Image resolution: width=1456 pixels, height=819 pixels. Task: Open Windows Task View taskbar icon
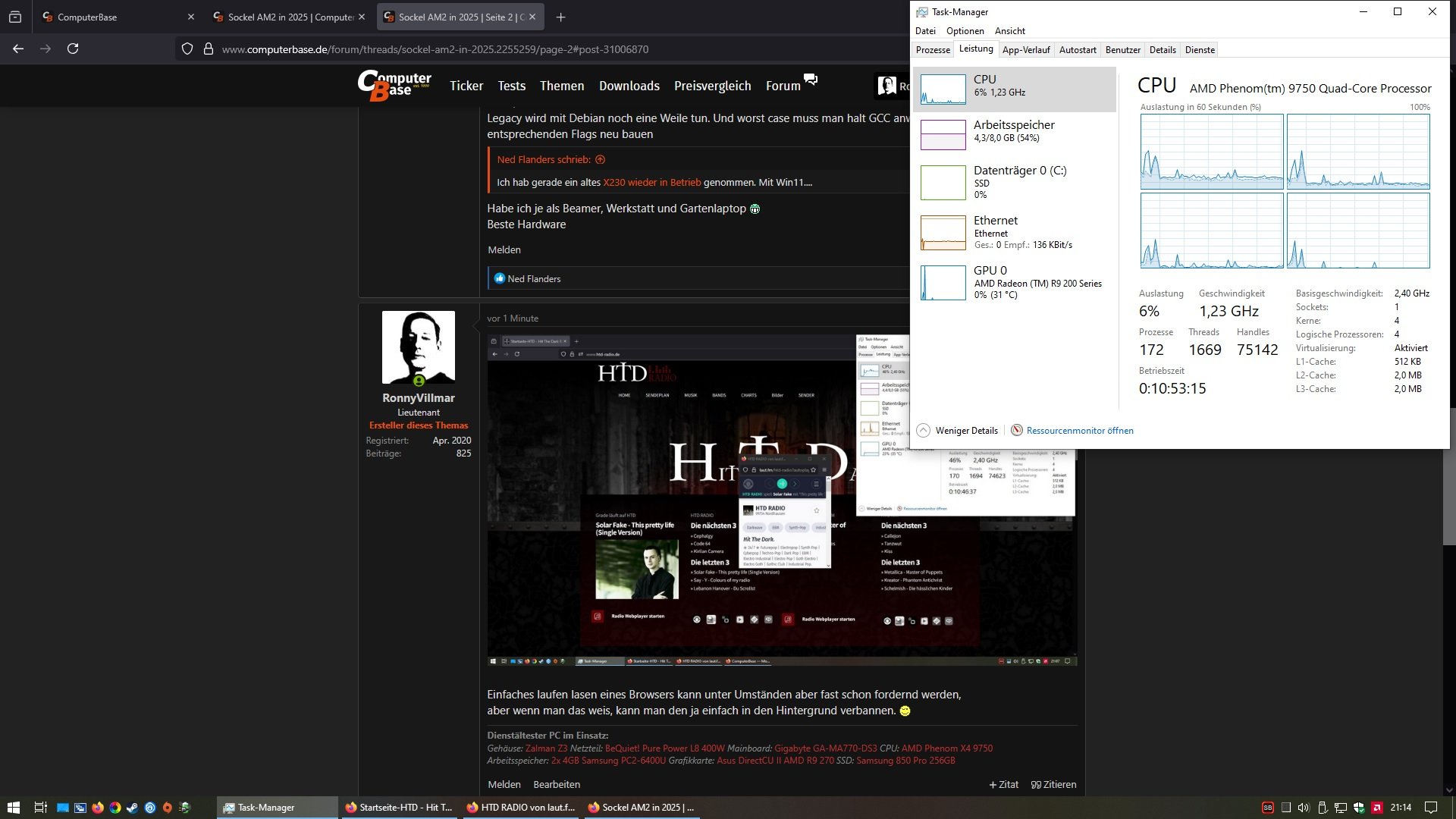(40, 808)
